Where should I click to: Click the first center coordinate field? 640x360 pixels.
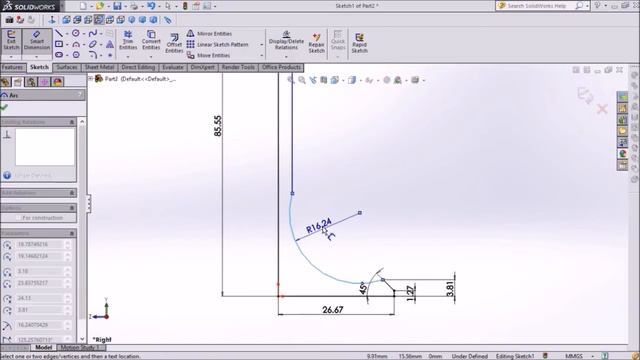(39, 244)
